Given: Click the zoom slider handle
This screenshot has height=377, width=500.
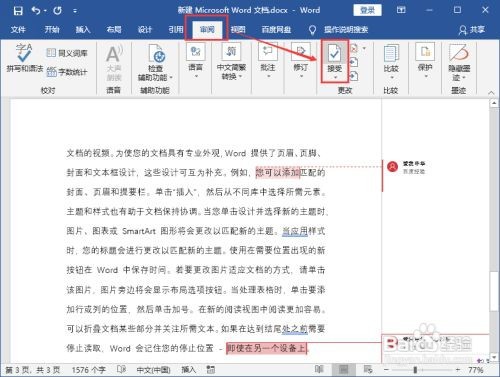Looking at the screenshot, I should point(415,370).
